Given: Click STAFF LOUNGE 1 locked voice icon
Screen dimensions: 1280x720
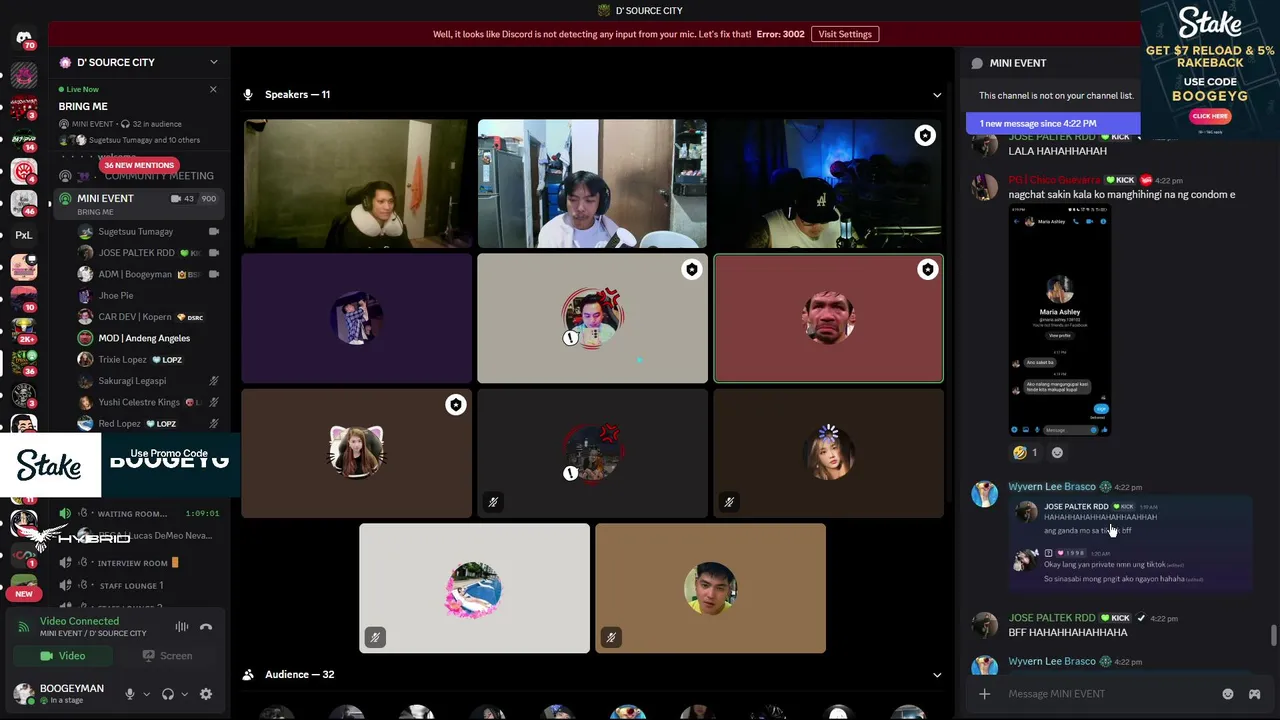Looking at the screenshot, I should [65, 585].
